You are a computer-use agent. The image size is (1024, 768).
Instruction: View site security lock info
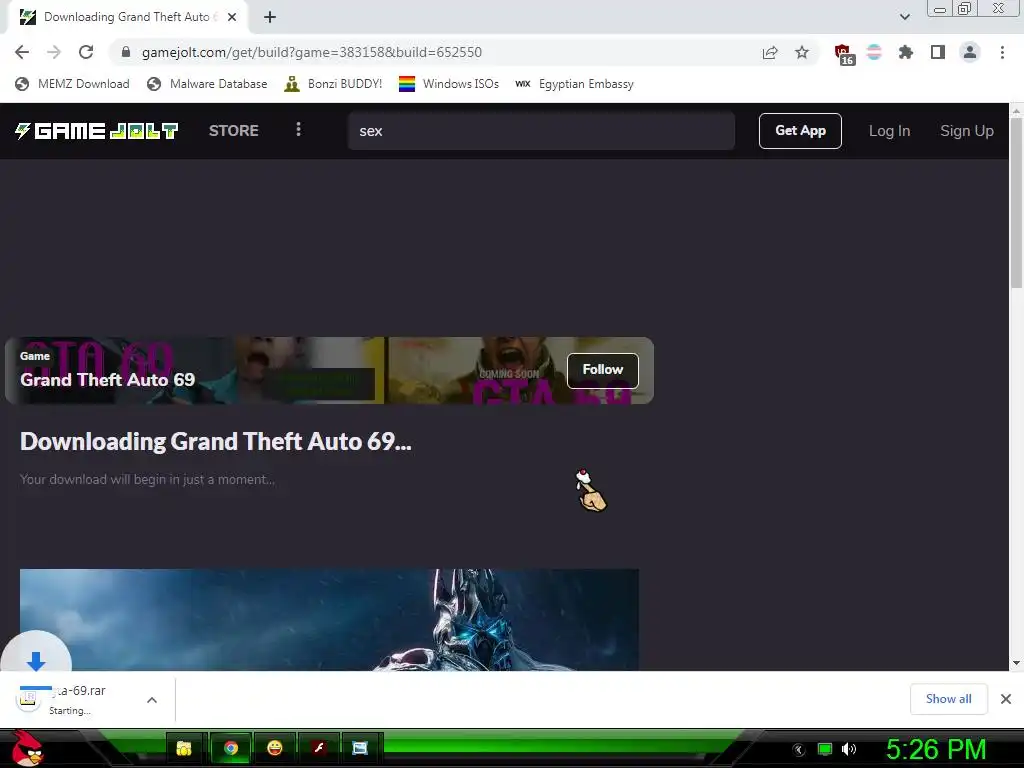126,52
